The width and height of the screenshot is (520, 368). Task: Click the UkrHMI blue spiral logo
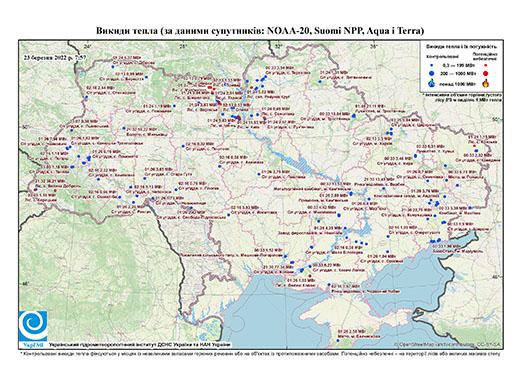[x=33, y=326]
